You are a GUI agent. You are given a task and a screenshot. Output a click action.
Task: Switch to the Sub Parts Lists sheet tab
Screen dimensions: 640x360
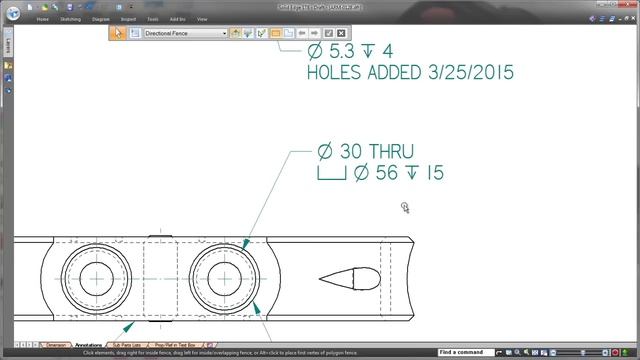[127, 345]
